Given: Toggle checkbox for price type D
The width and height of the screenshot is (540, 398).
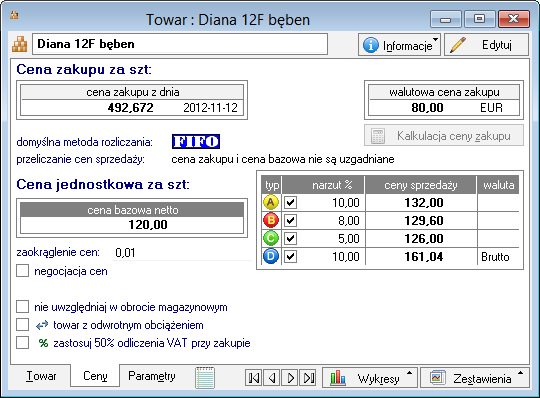Looking at the screenshot, I should point(290,256).
